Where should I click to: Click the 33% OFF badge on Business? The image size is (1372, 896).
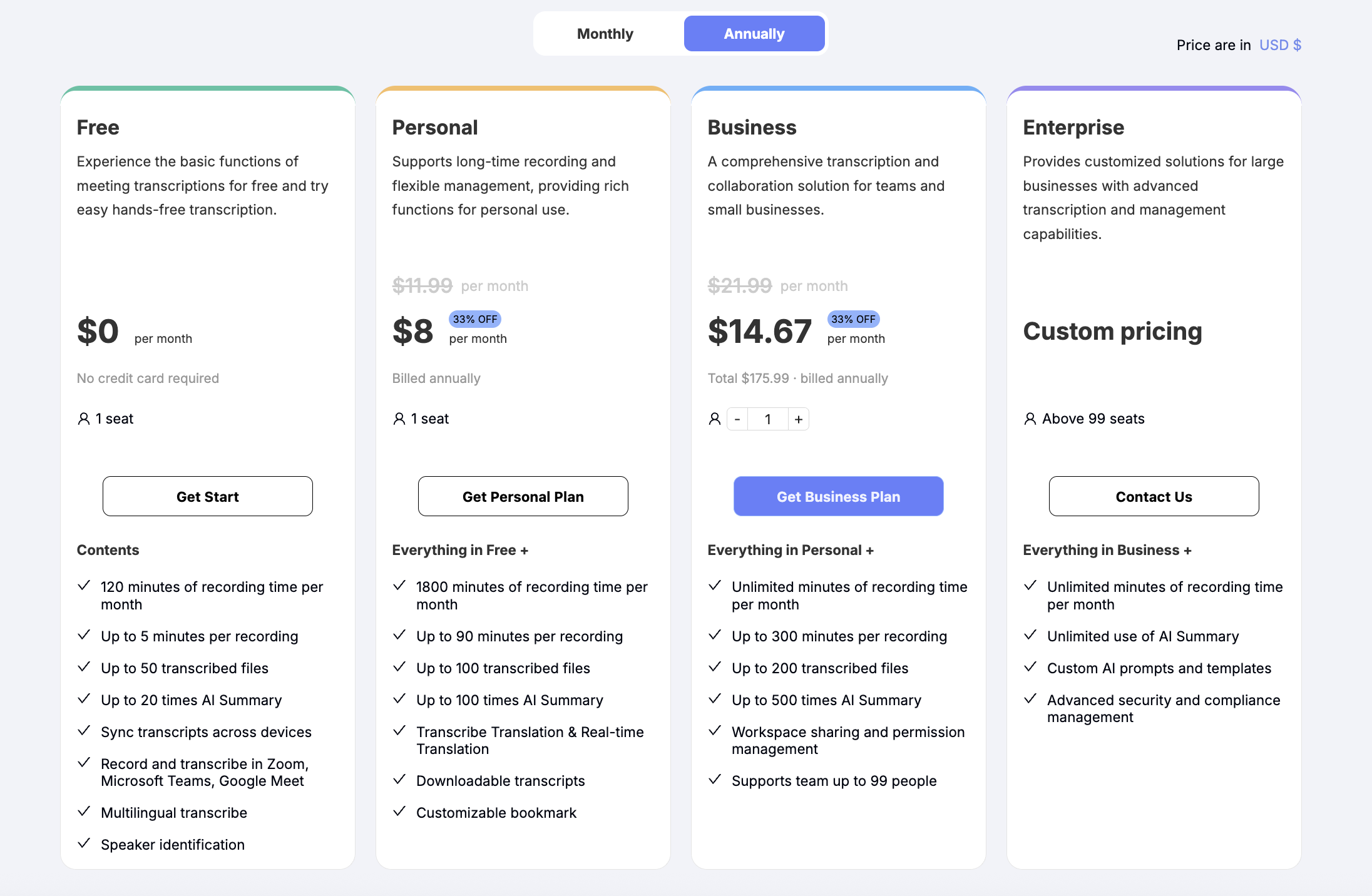853,319
